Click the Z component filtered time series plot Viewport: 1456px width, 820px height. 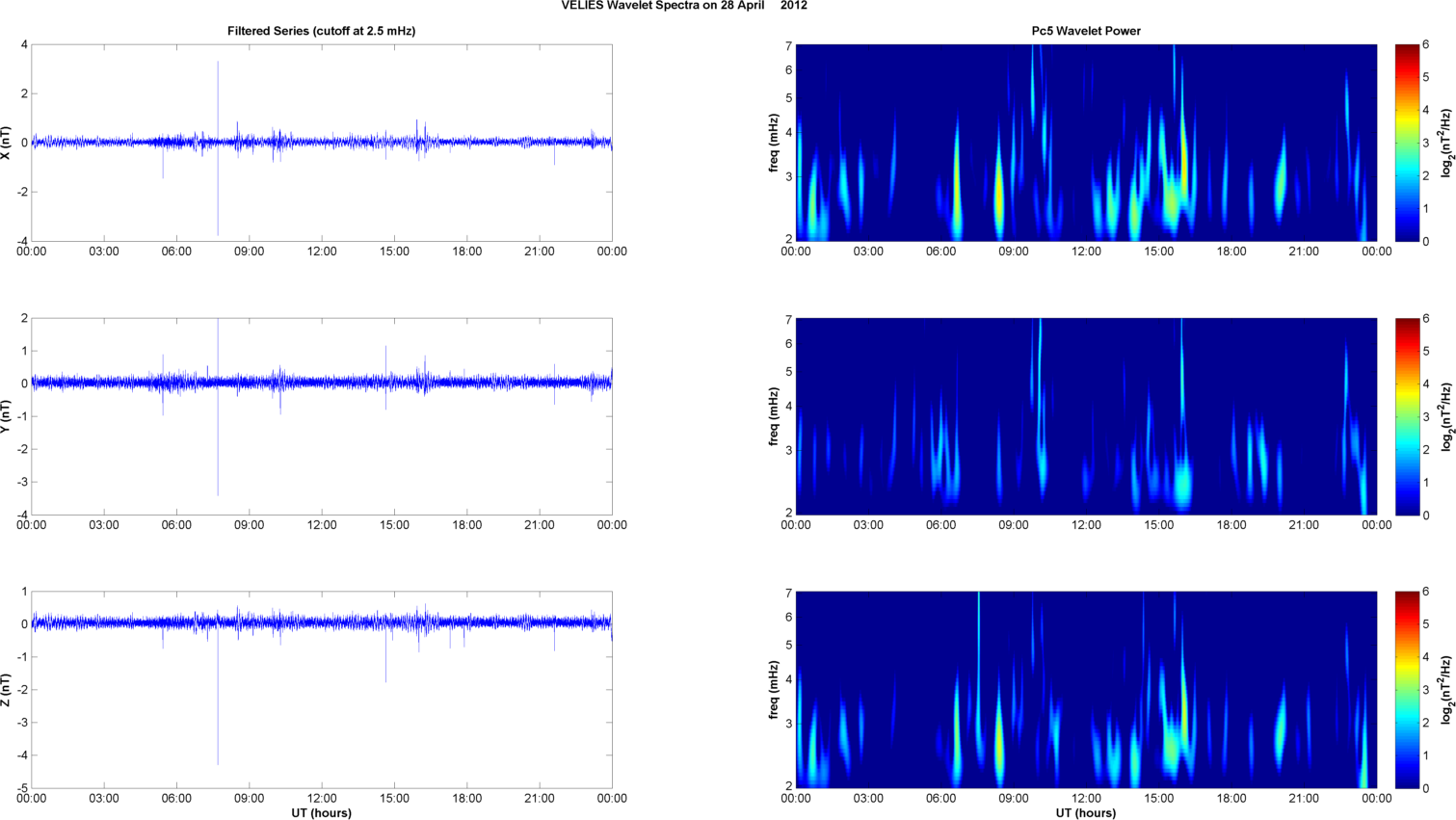pyautogui.click(x=322, y=690)
